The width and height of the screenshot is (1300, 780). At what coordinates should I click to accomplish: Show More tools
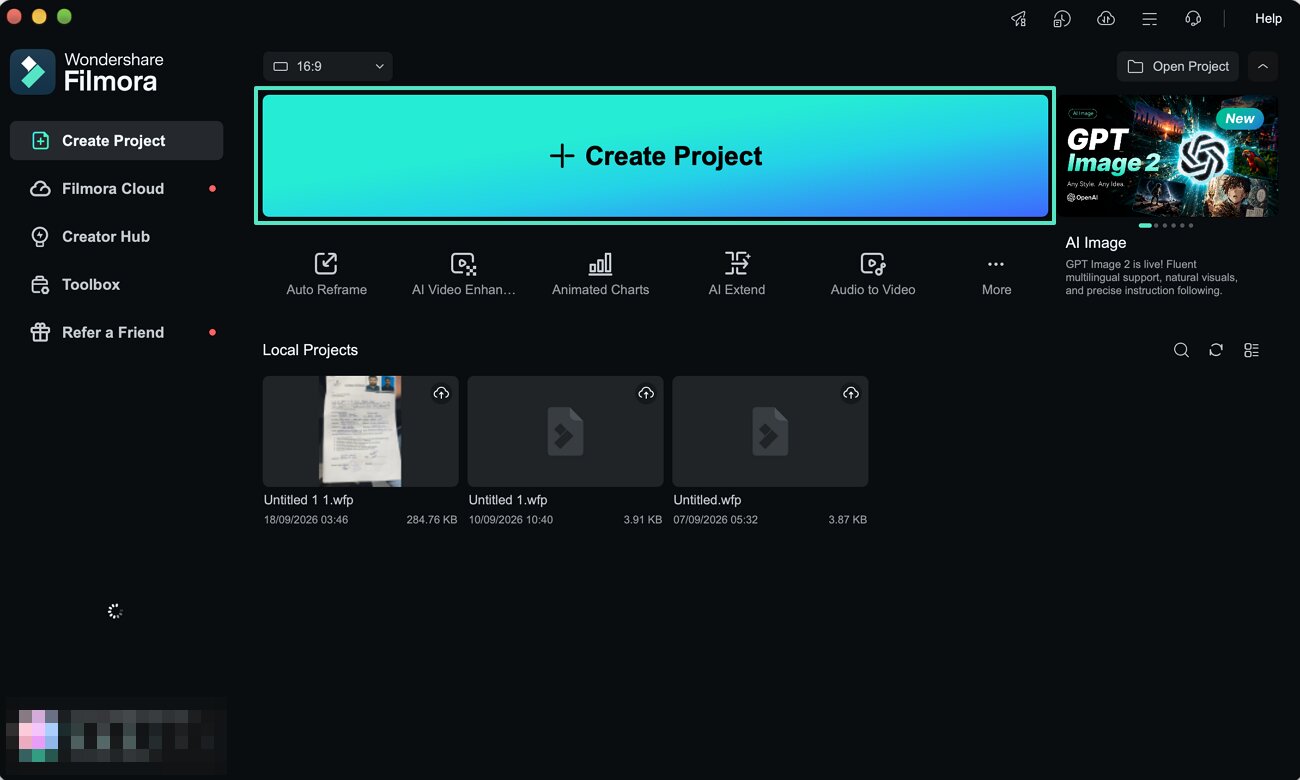[996, 274]
